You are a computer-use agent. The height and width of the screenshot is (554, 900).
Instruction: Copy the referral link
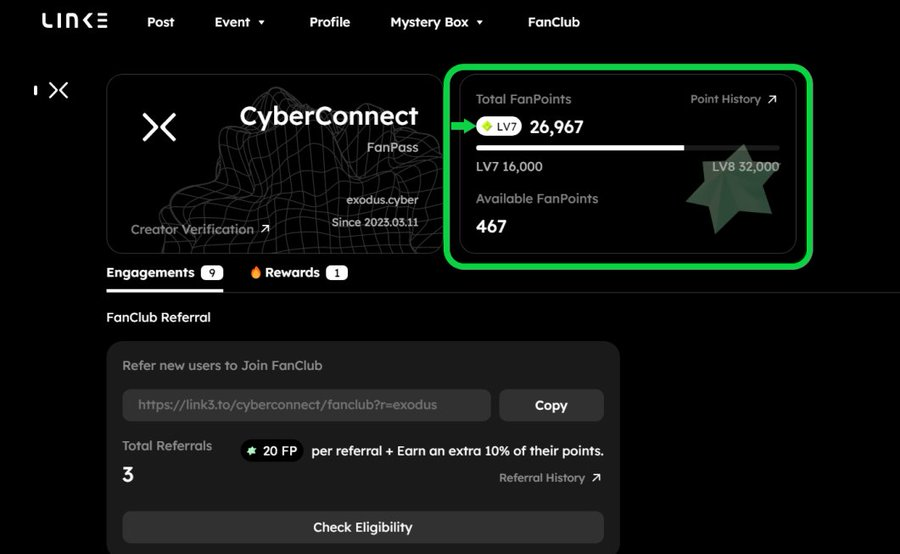[x=551, y=405]
